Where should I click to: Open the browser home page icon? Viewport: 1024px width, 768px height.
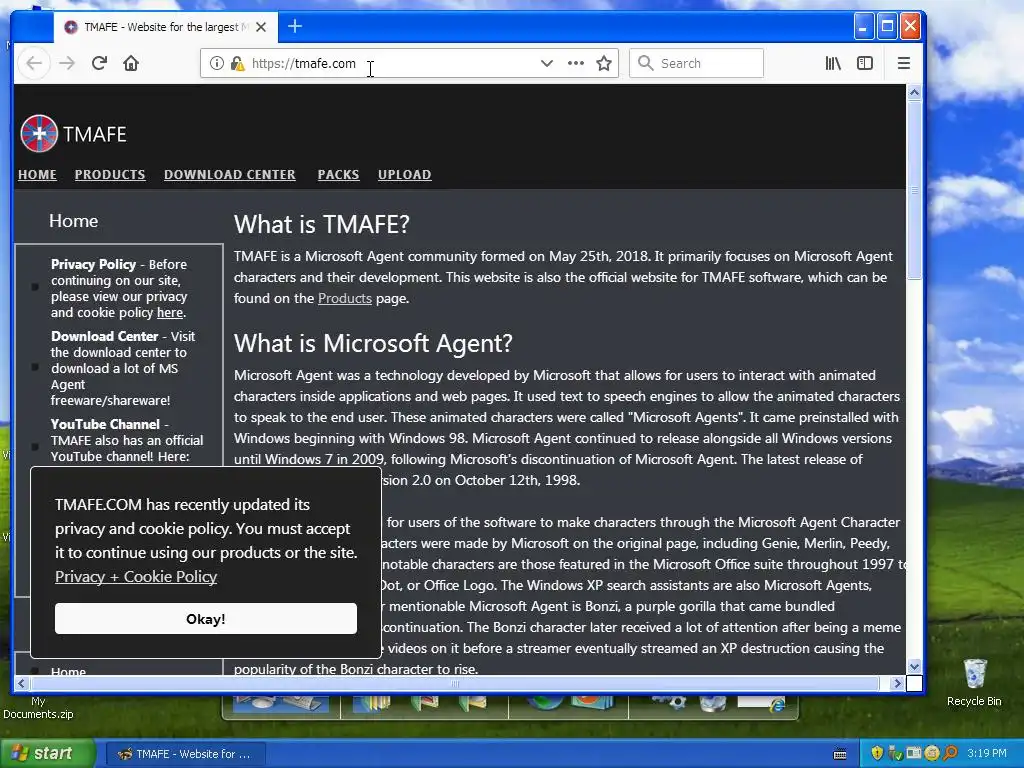pyautogui.click(x=131, y=63)
